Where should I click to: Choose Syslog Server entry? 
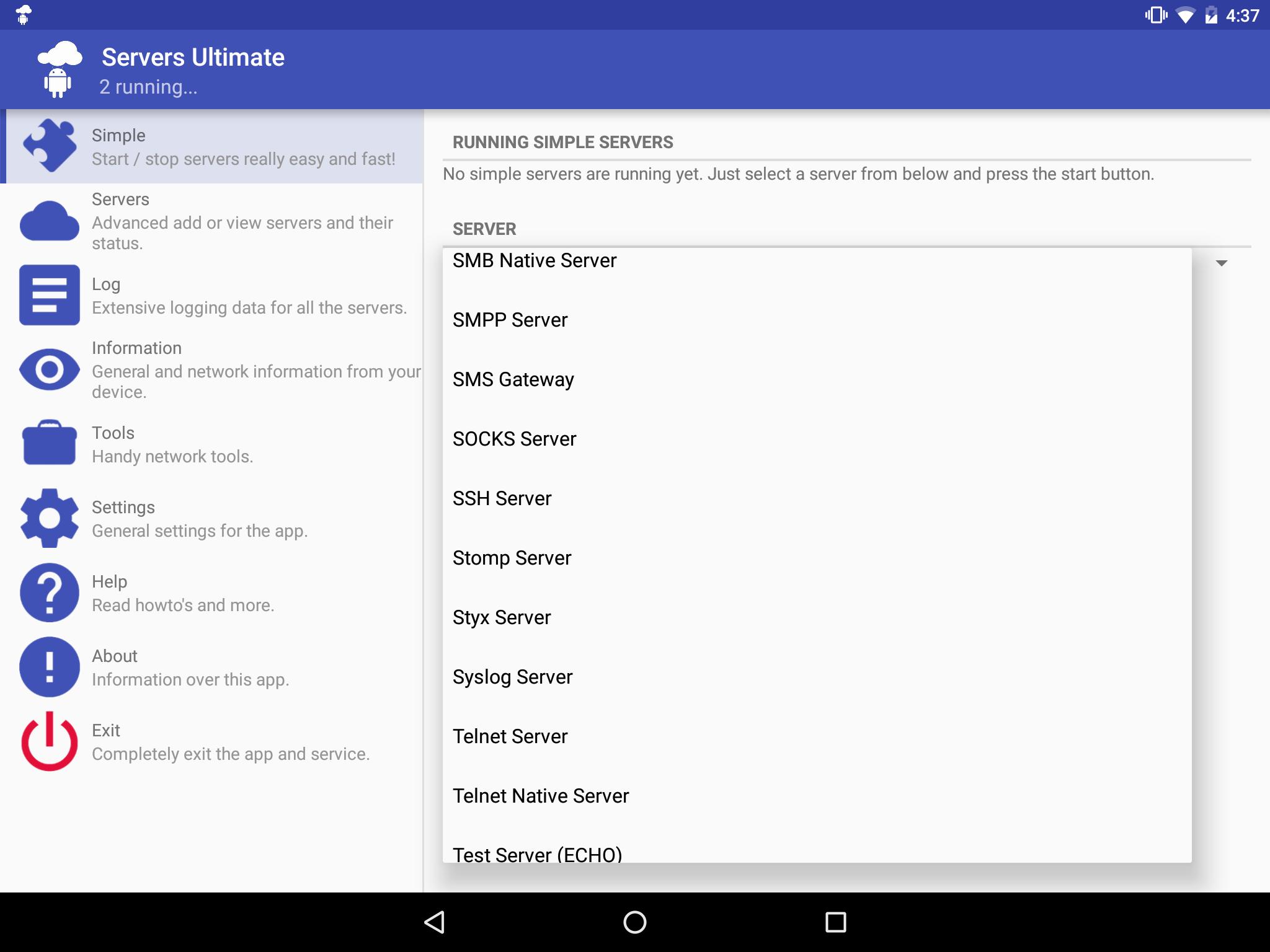coord(817,677)
